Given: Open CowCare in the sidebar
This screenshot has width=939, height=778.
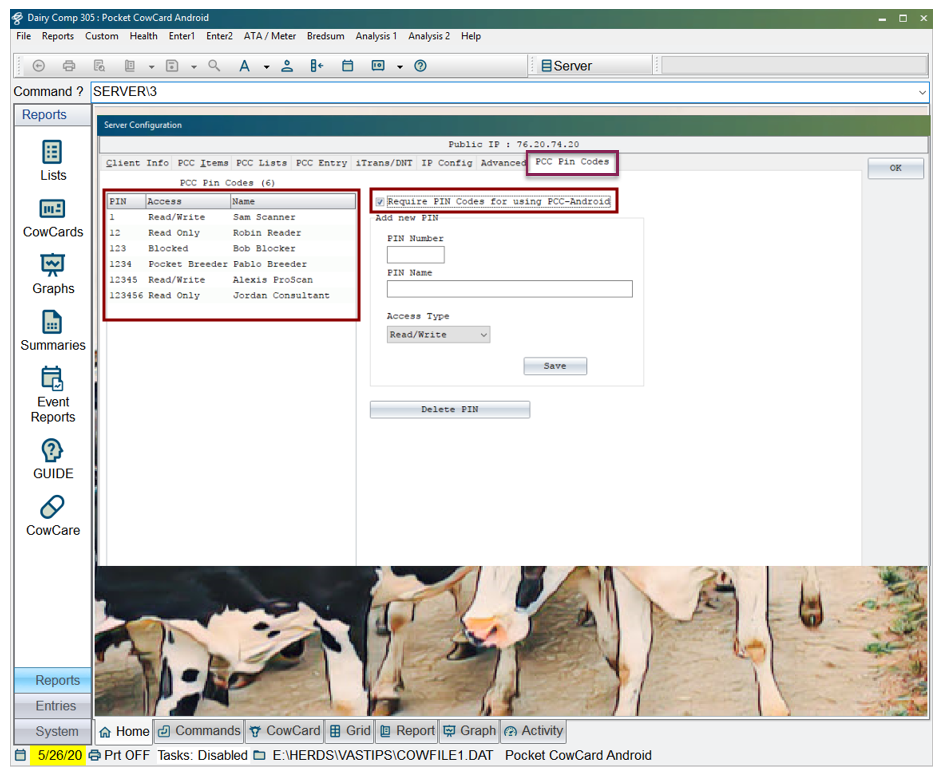Looking at the screenshot, I should [53, 516].
